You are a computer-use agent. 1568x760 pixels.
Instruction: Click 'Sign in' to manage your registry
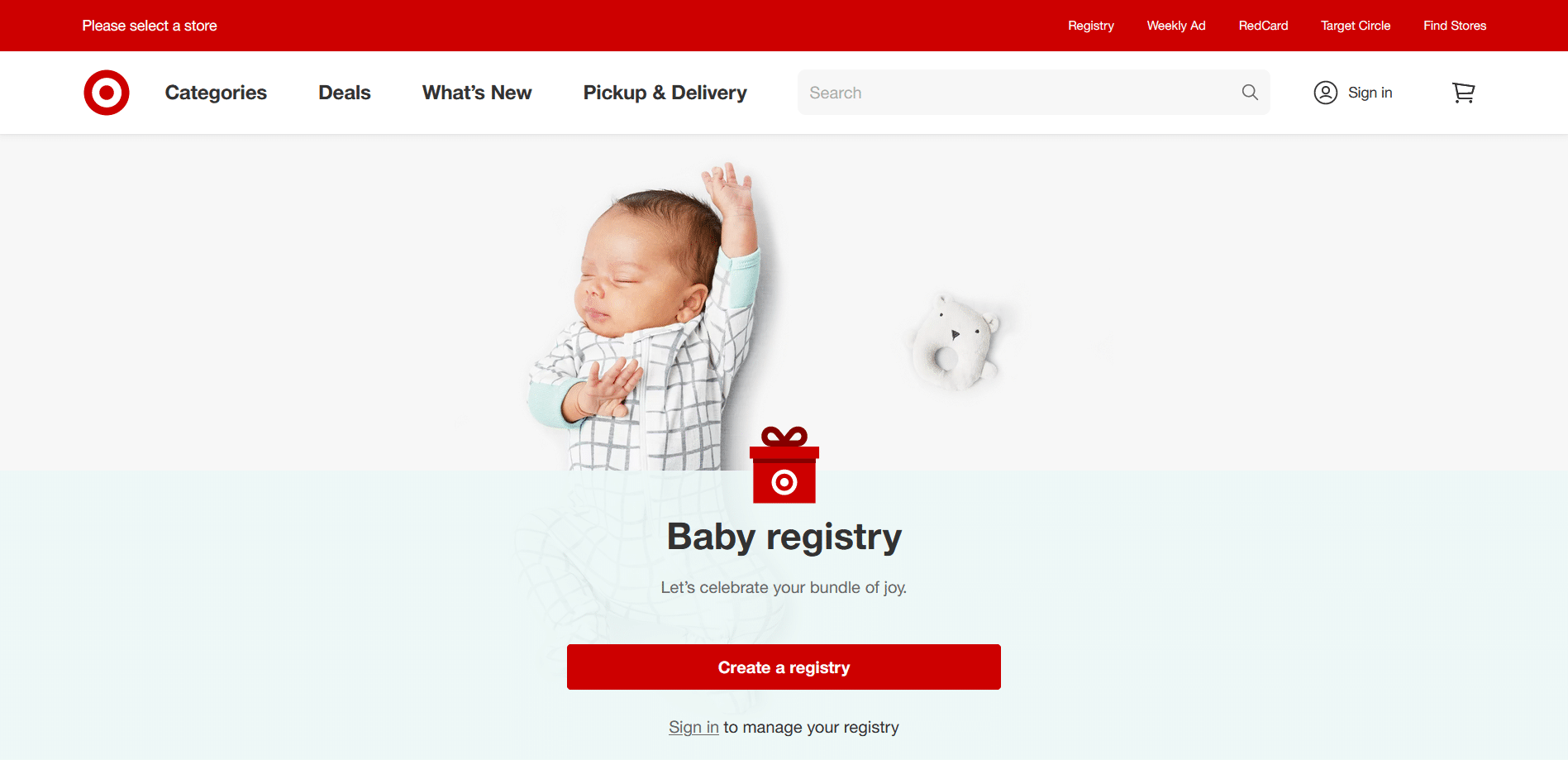click(x=693, y=727)
